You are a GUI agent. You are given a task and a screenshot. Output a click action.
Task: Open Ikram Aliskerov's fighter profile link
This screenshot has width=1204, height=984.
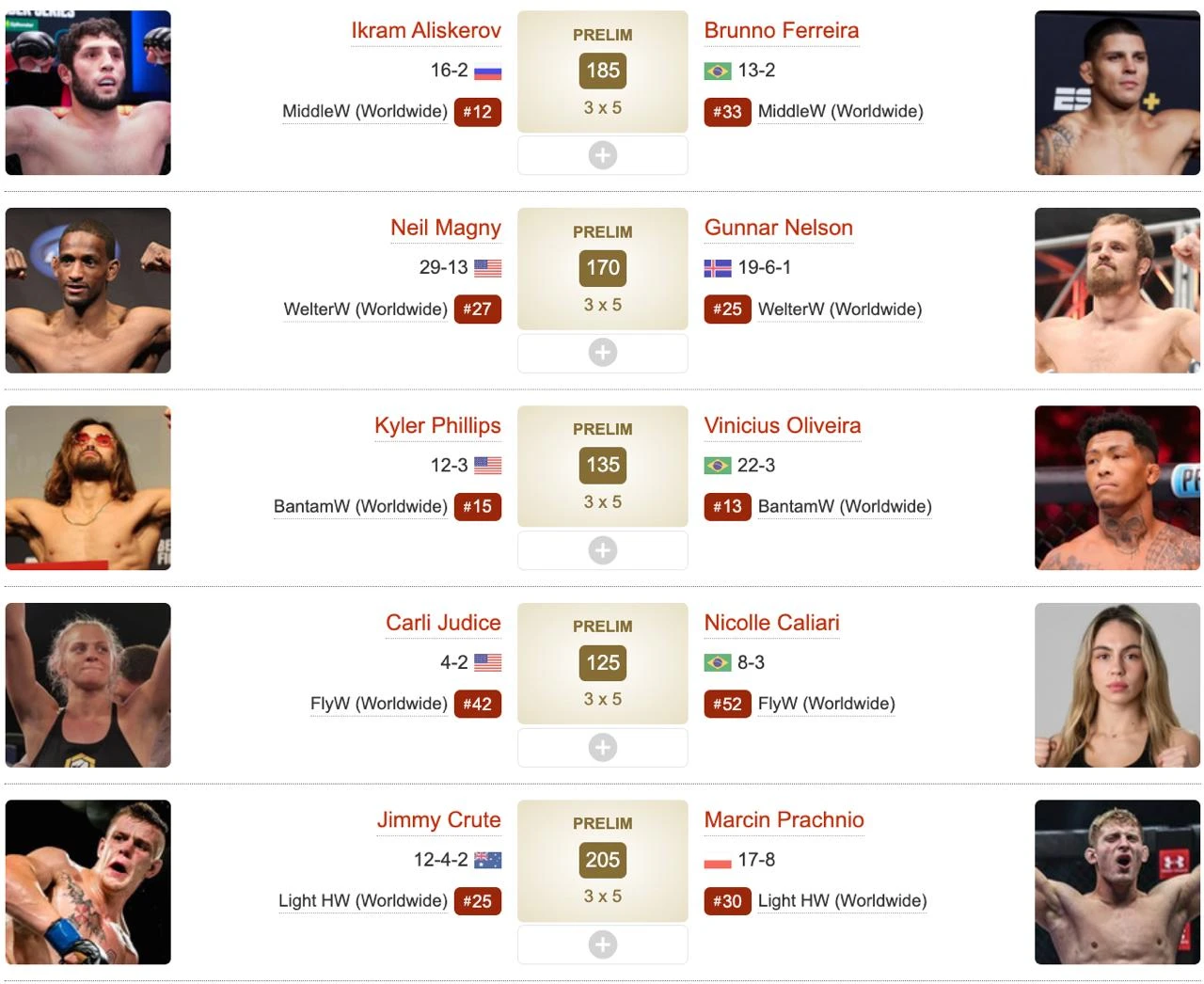tap(426, 30)
